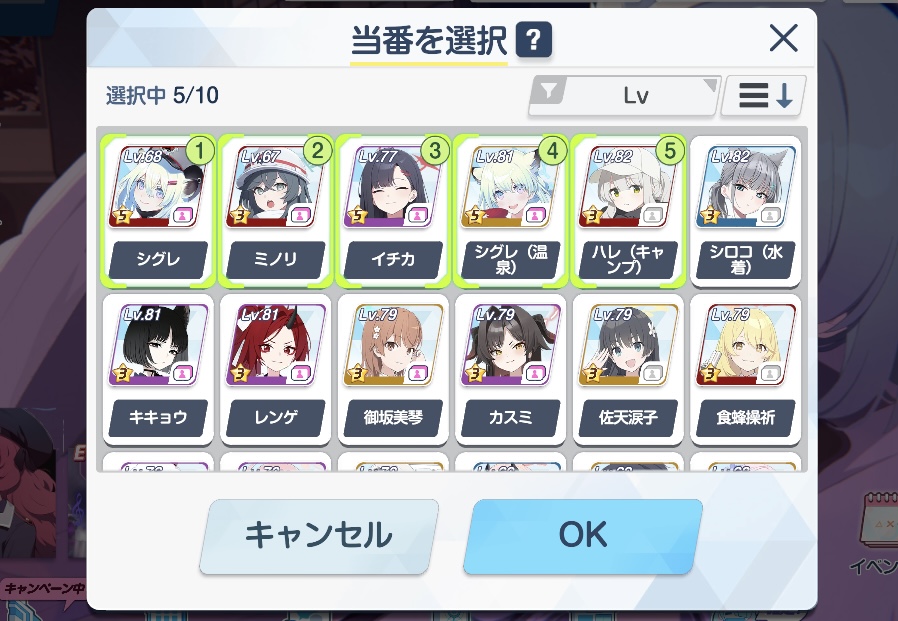Select the レンゲ student card
Screen dimensions: 898x621
(276, 370)
